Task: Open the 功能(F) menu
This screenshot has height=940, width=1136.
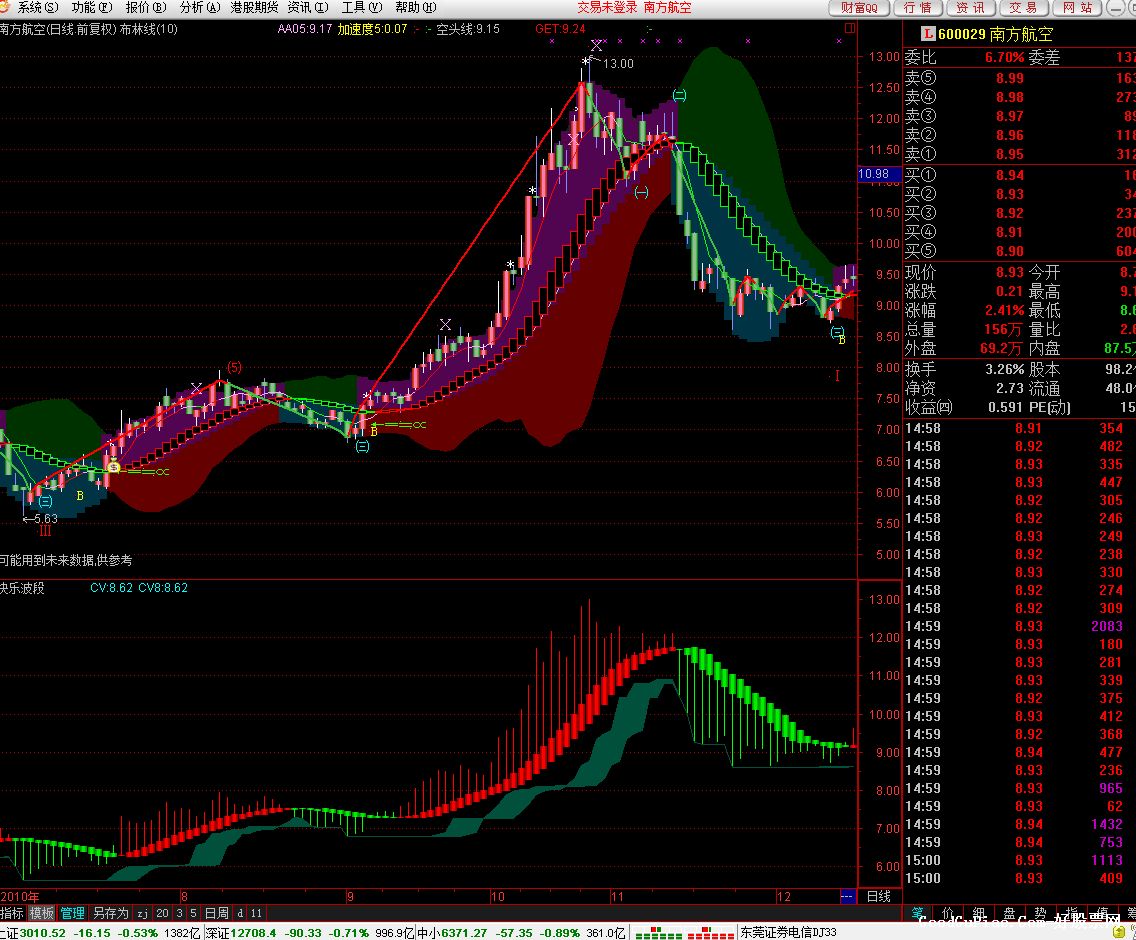Action: coord(92,7)
